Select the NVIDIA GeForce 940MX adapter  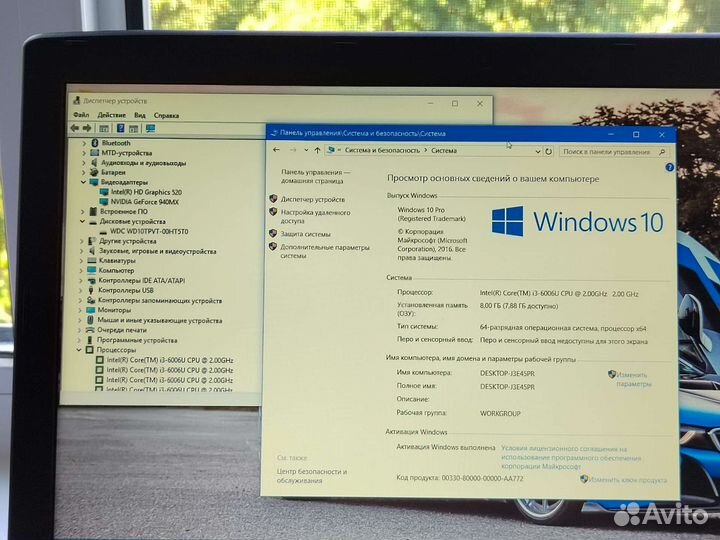coord(145,201)
